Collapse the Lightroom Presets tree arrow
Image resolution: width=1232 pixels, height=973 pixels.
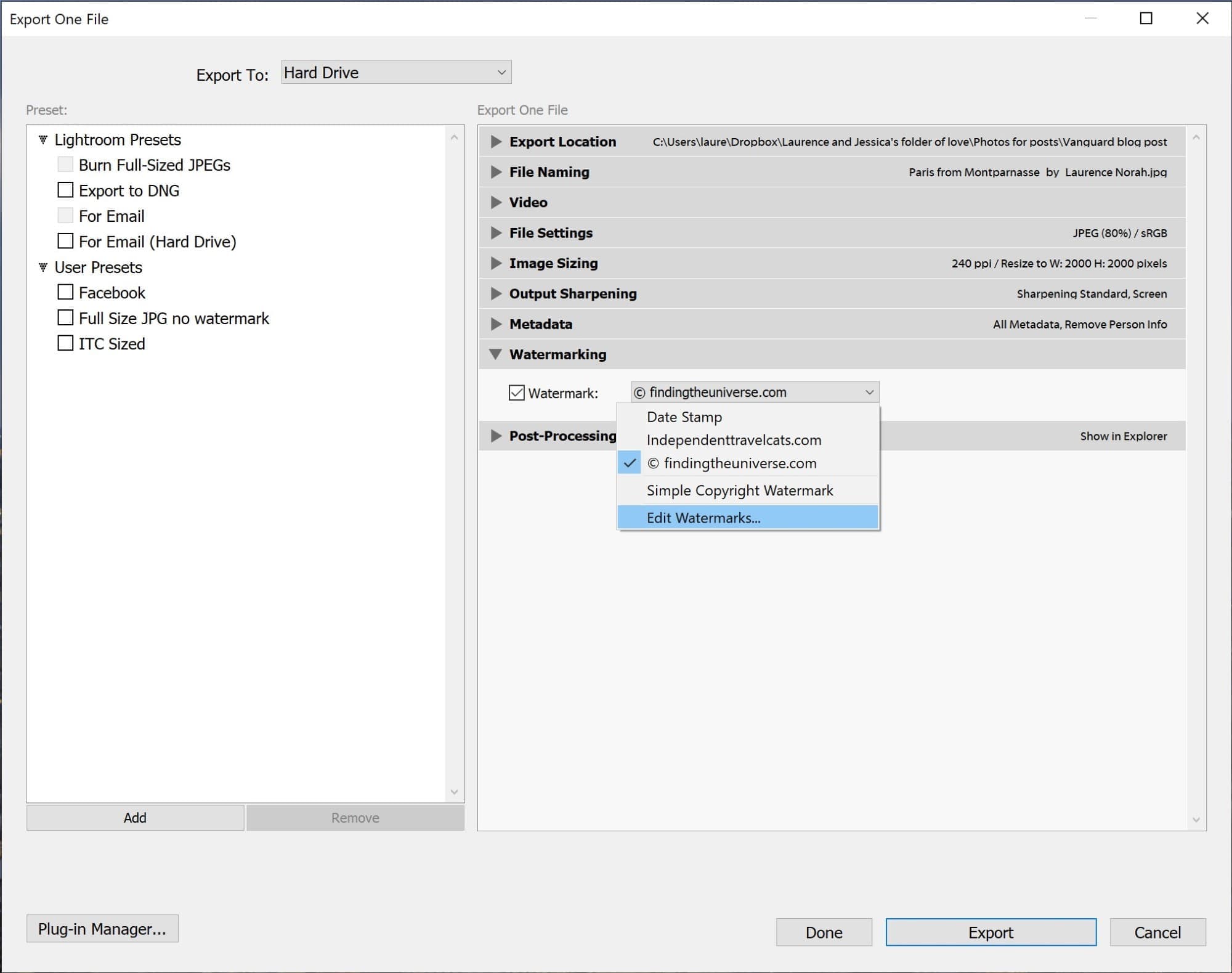coord(43,140)
